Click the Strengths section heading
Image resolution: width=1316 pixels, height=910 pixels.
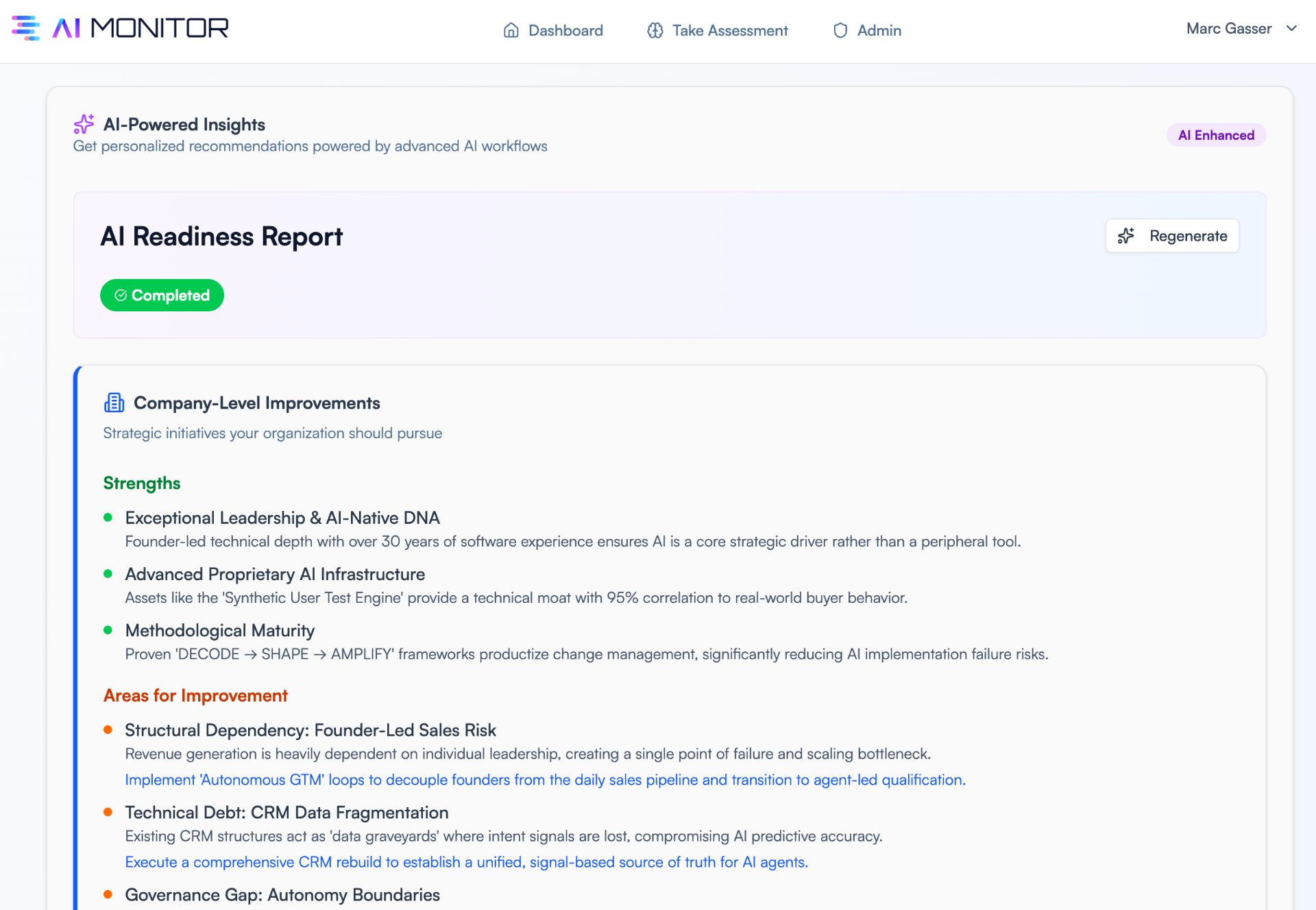tap(142, 483)
